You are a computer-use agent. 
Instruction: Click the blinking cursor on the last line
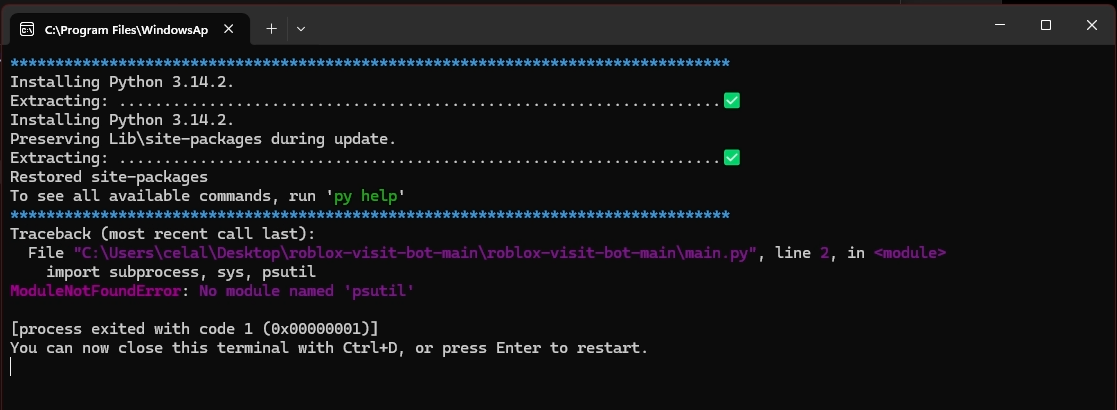[11, 367]
